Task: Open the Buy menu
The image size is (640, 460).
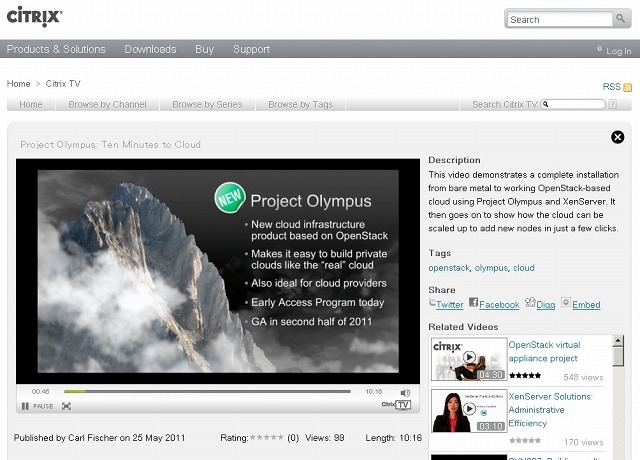Action: click(x=204, y=49)
